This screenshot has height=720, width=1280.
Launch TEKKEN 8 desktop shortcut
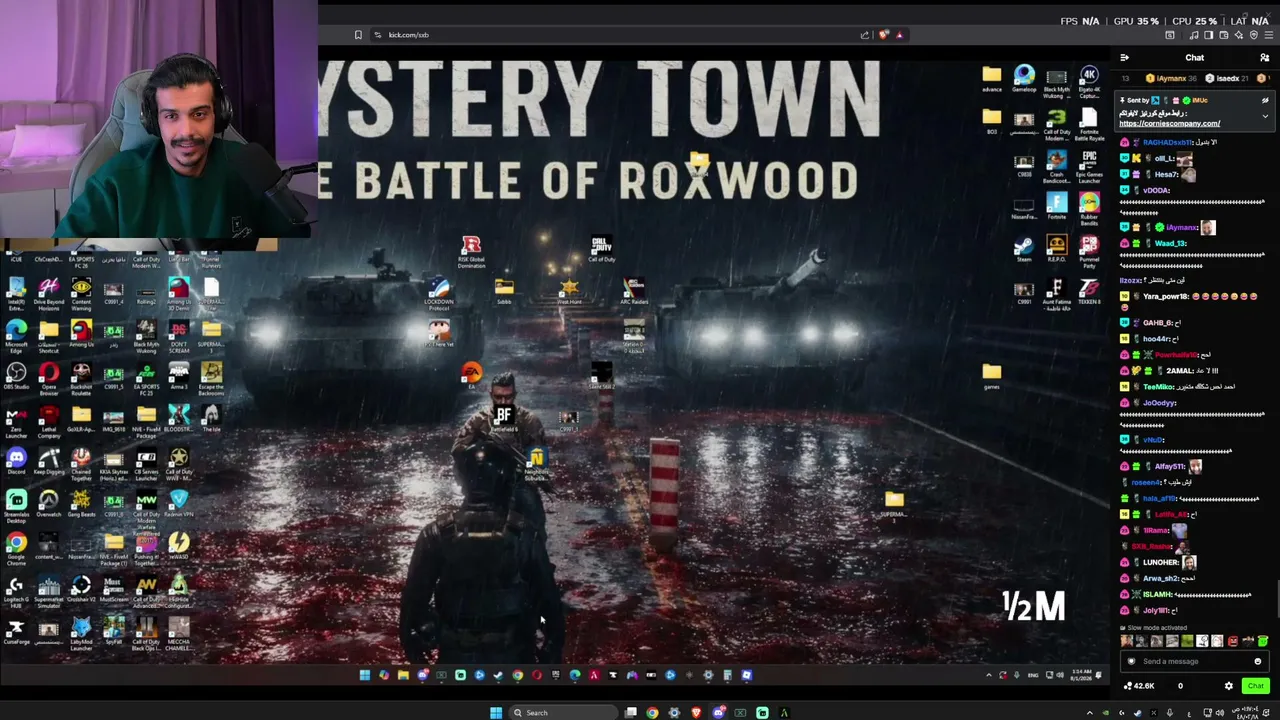tap(1089, 292)
